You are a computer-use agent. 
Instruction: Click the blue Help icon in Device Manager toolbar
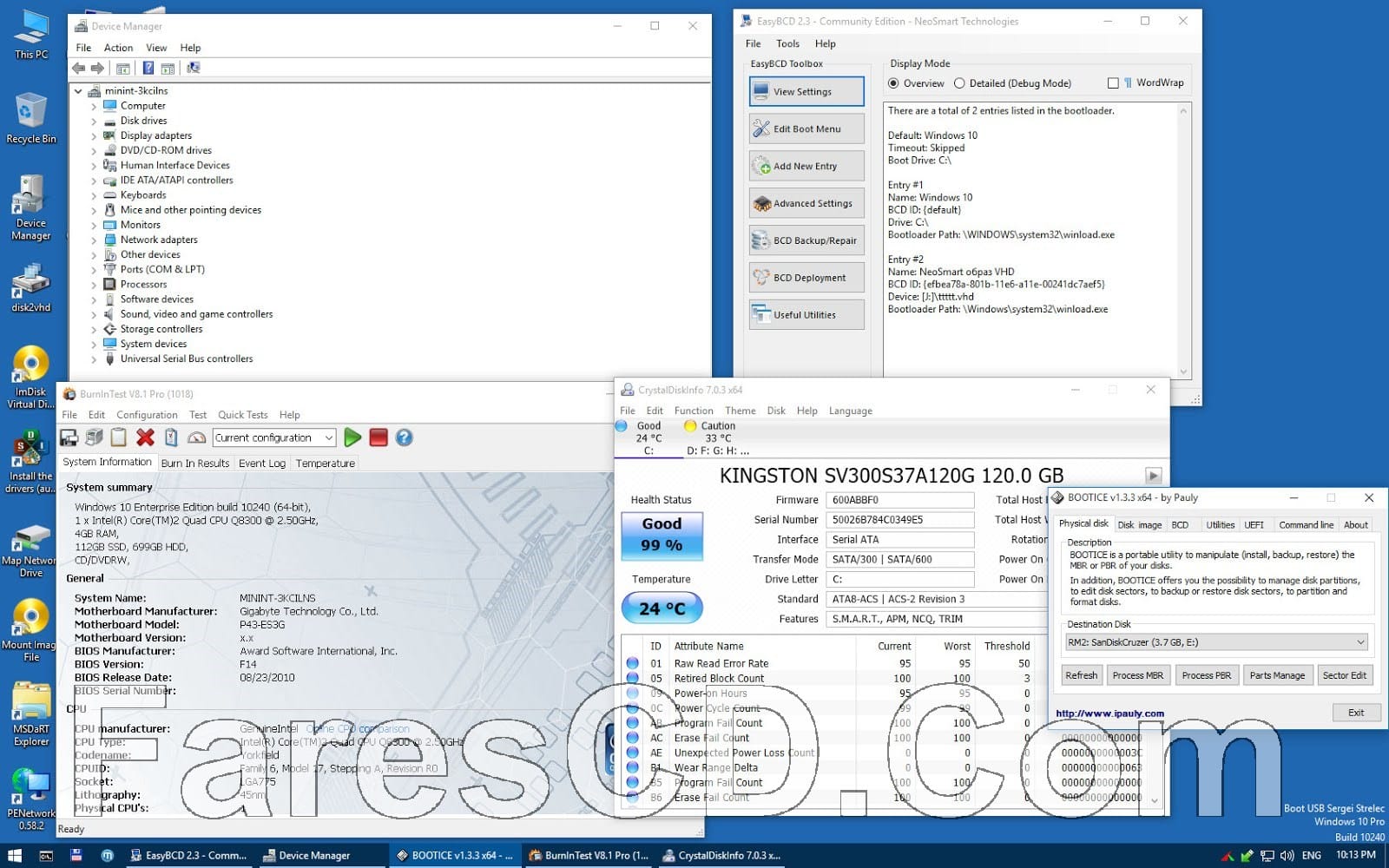click(148, 68)
